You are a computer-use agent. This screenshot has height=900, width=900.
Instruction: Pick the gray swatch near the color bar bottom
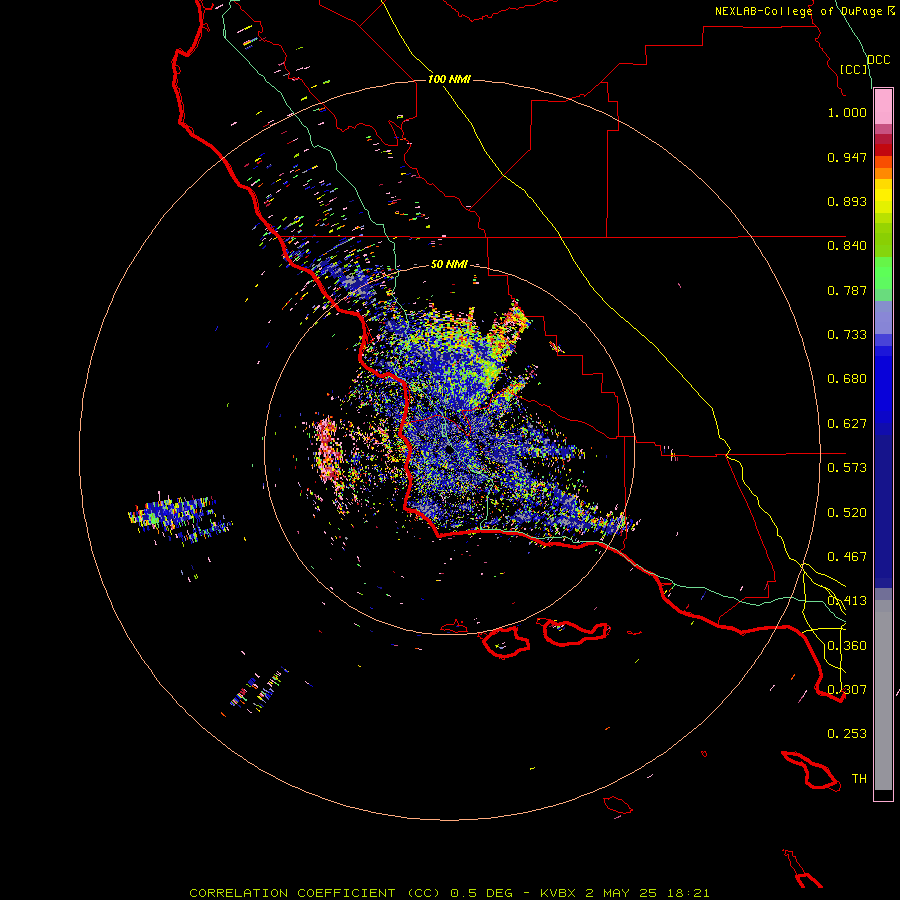click(883, 695)
